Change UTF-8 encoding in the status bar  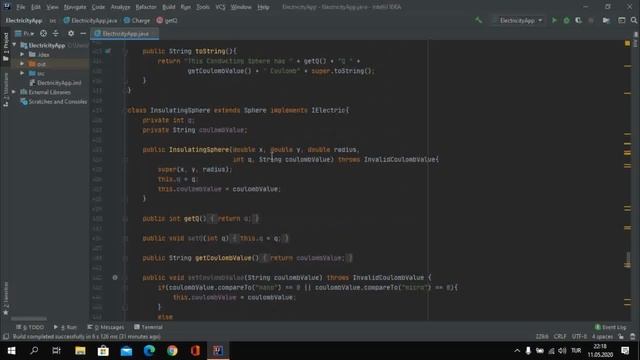tap(579, 337)
